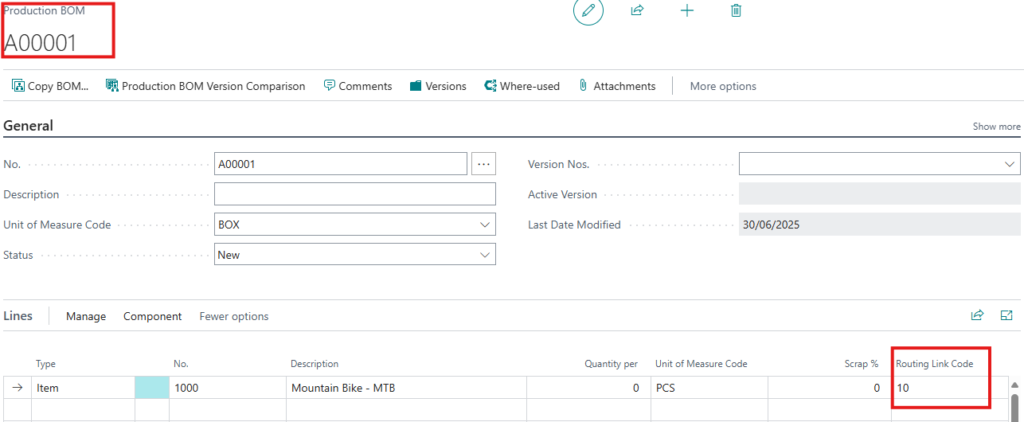Click the Description column header in lines
Screen dimensions: 1024x422
(314, 364)
